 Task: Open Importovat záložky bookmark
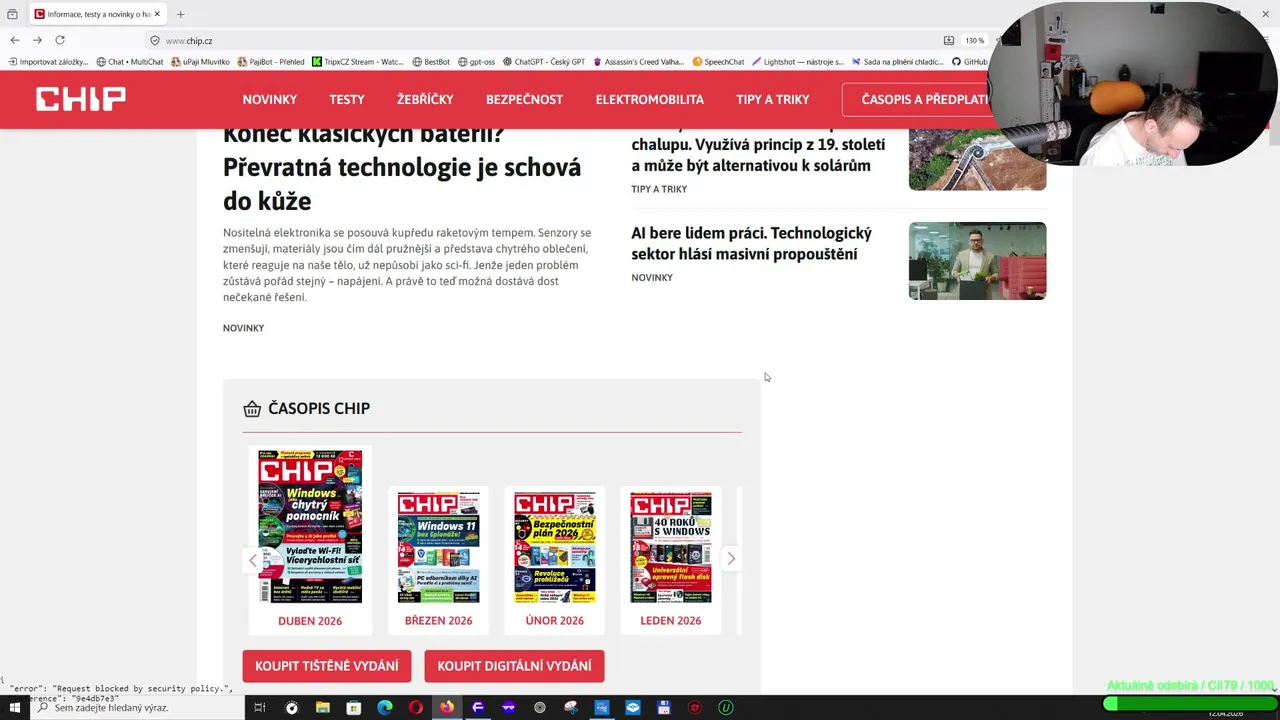click(x=48, y=62)
